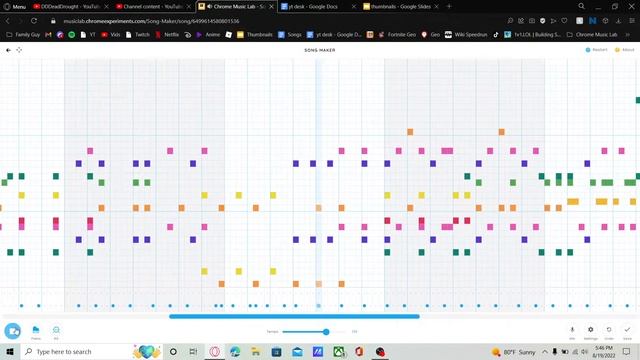Open the Spotify bookmark icon
Screen dimensions: 640x360
click(x=72, y=35)
